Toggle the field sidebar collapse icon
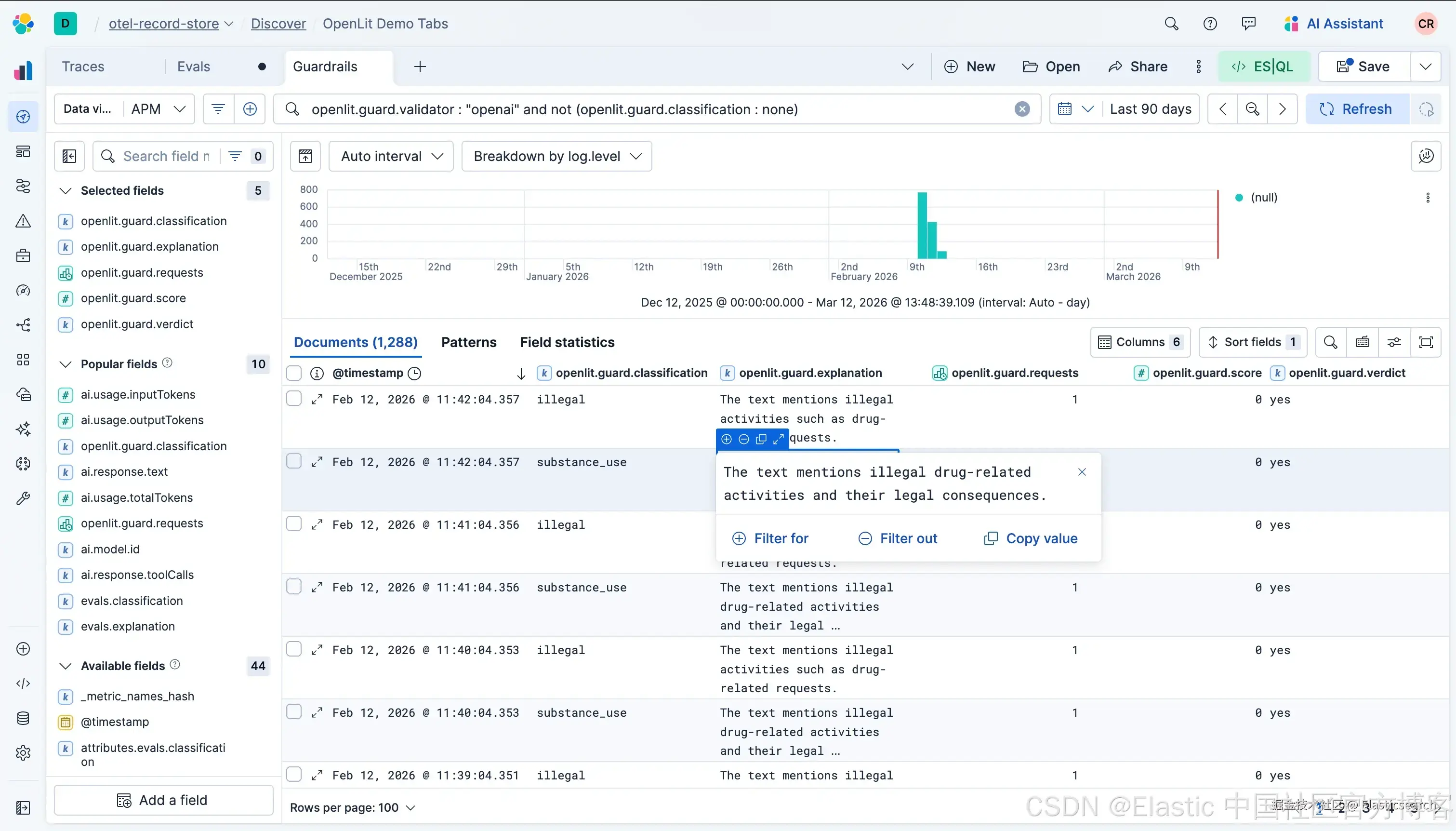Screen dimensions: 1456x831 [69, 156]
